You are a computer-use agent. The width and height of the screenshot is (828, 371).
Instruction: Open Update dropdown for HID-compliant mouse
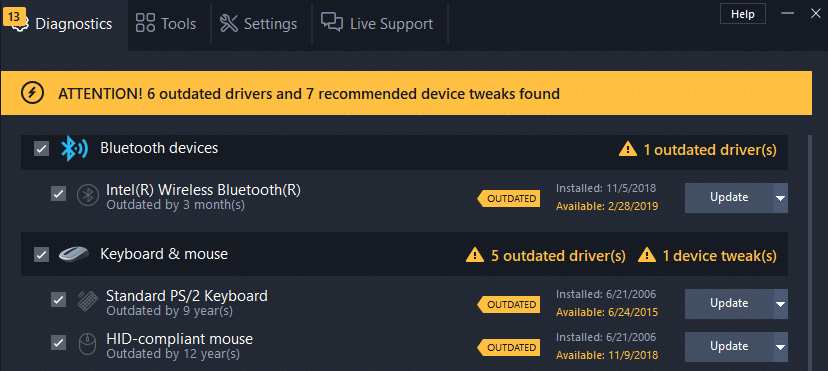coord(781,347)
